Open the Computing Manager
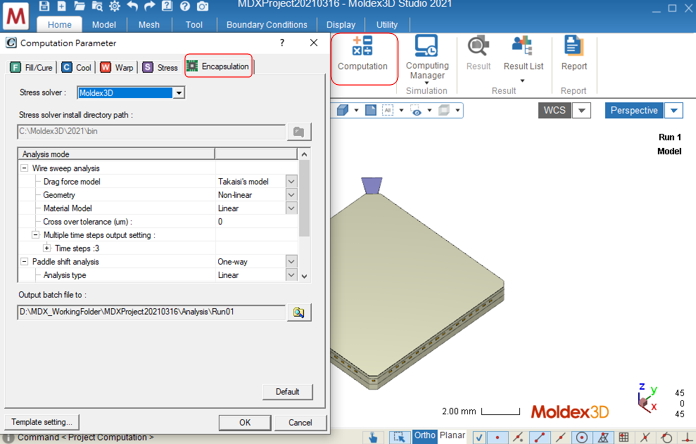 click(427, 56)
